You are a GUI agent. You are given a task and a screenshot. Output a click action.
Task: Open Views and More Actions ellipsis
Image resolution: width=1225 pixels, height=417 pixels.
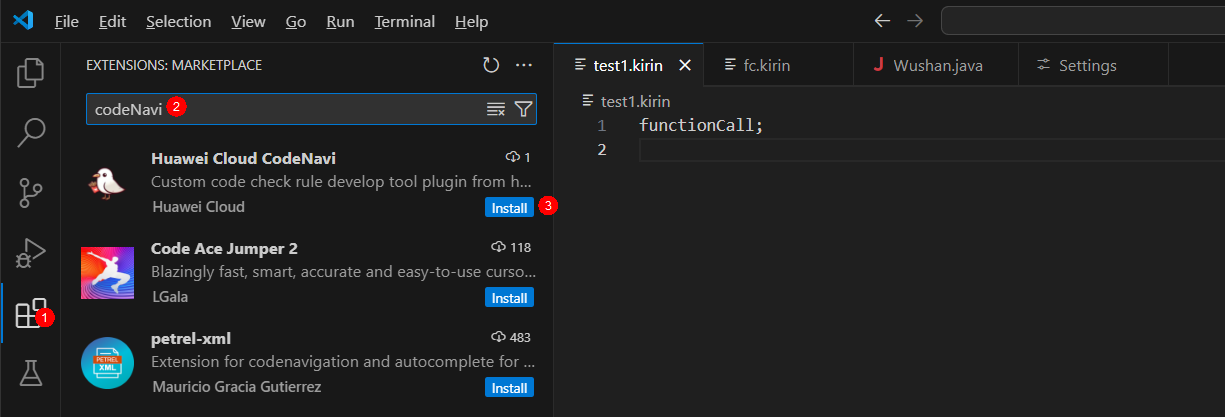pos(524,65)
